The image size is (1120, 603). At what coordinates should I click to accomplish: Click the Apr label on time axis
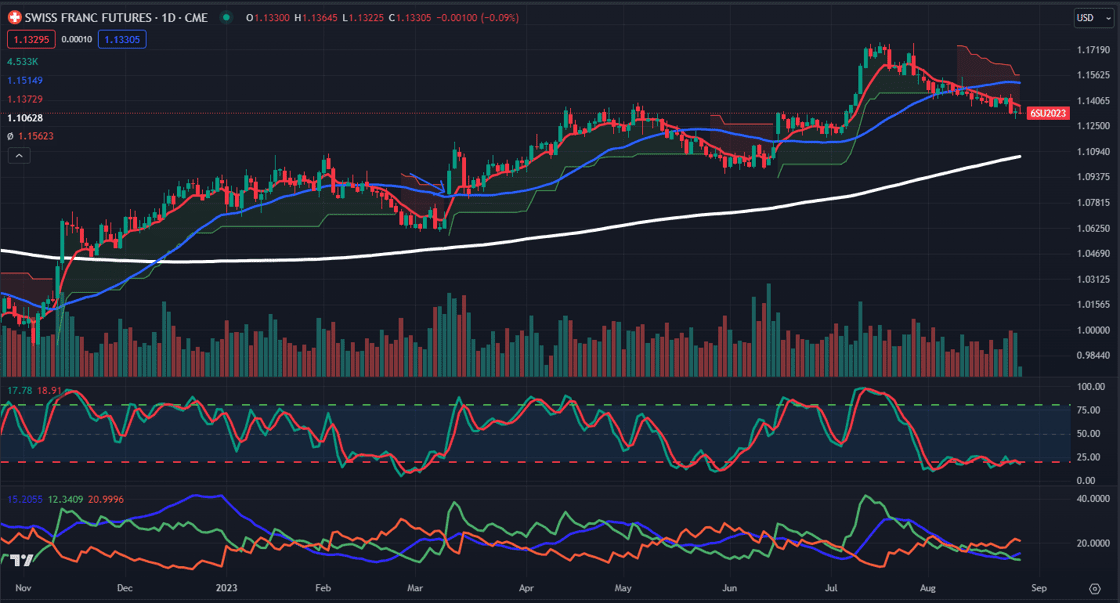coord(526,588)
